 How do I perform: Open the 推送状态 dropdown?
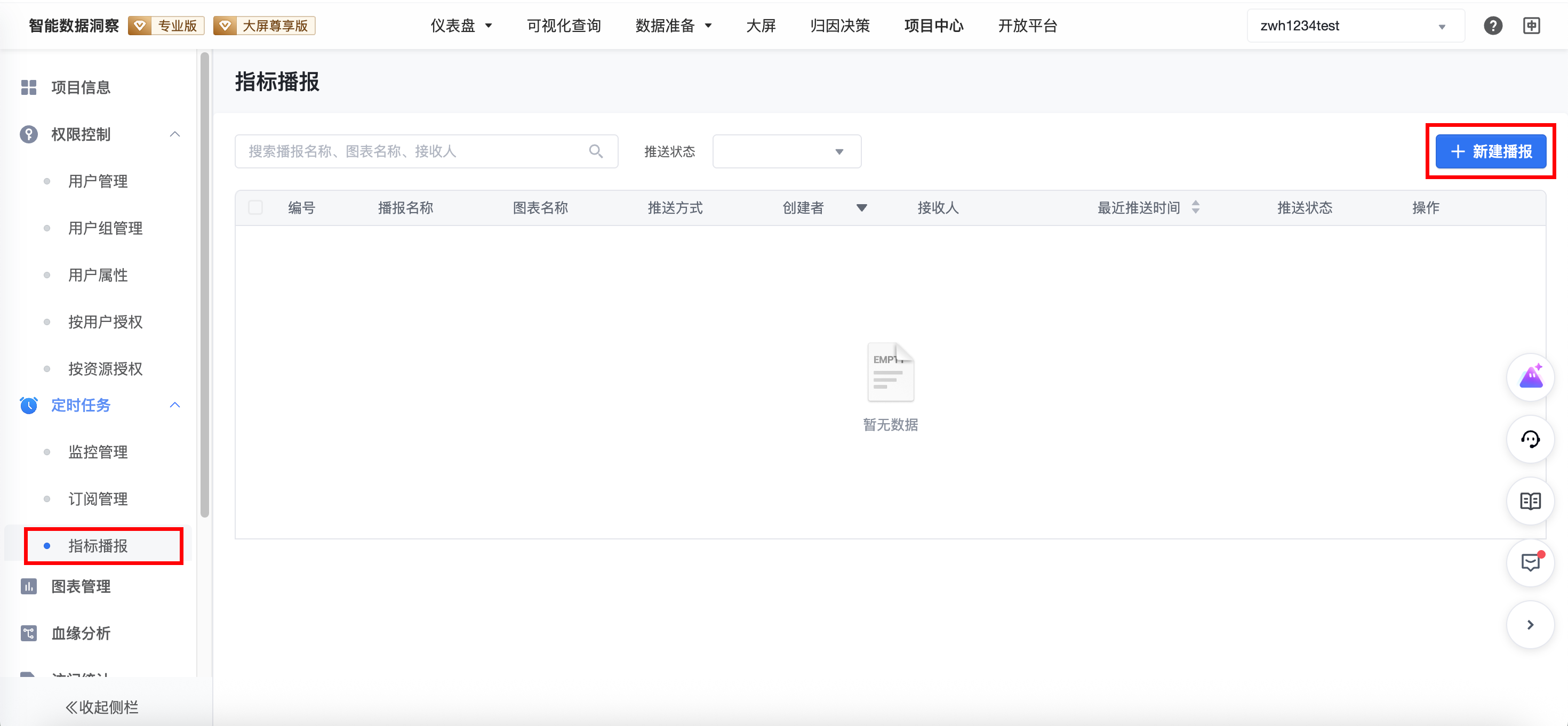[787, 151]
